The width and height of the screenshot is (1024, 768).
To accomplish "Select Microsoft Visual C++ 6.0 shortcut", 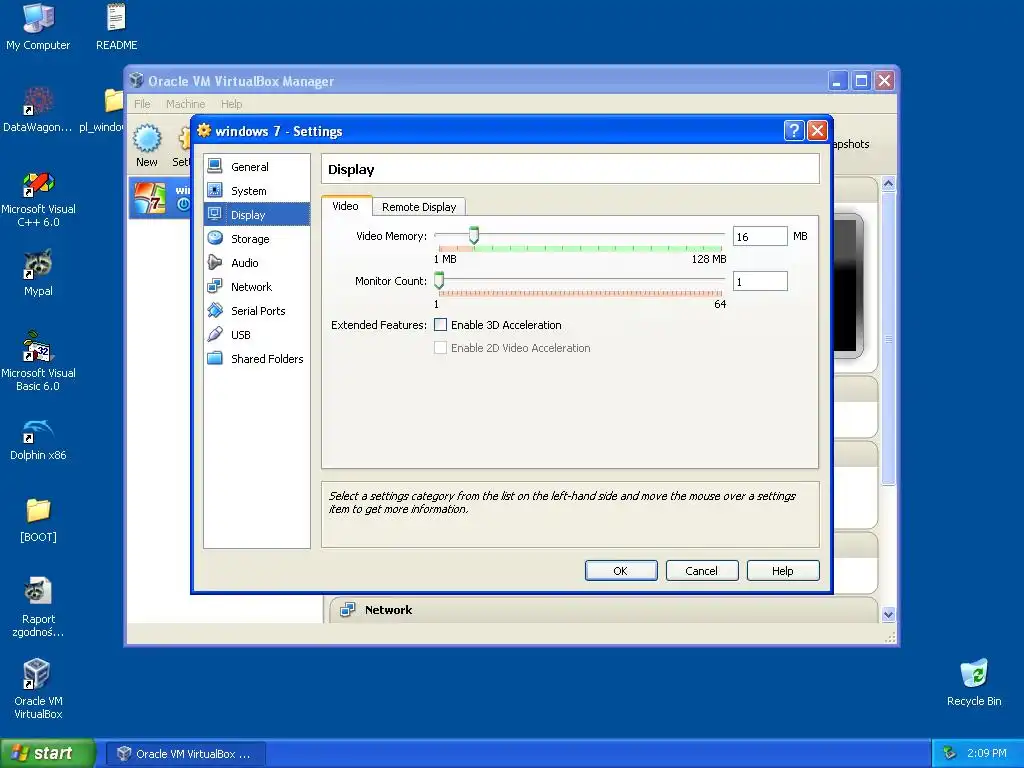I will (38, 199).
